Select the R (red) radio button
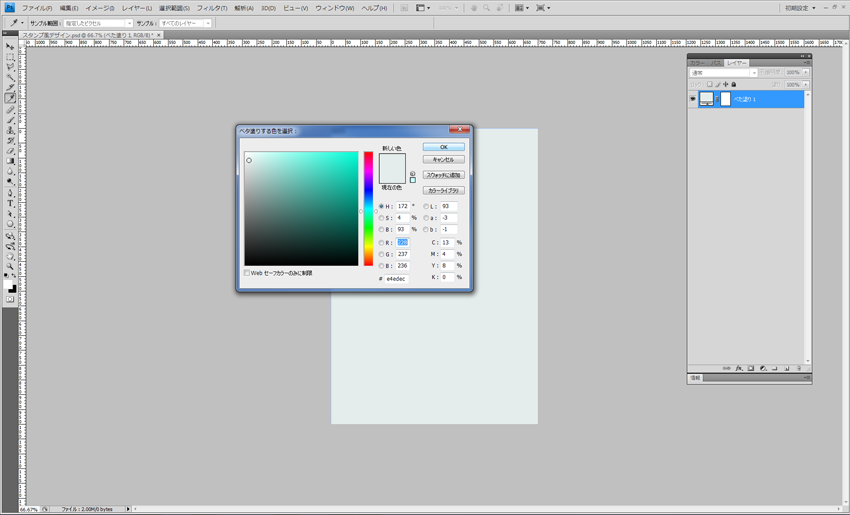850x515 pixels. click(381, 243)
